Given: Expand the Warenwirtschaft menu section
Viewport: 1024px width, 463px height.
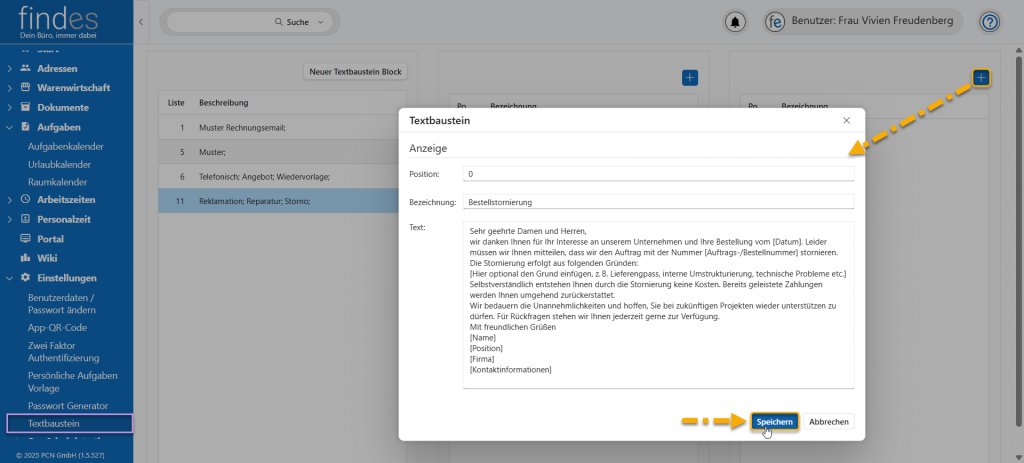Looking at the screenshot, I should 10,87.
